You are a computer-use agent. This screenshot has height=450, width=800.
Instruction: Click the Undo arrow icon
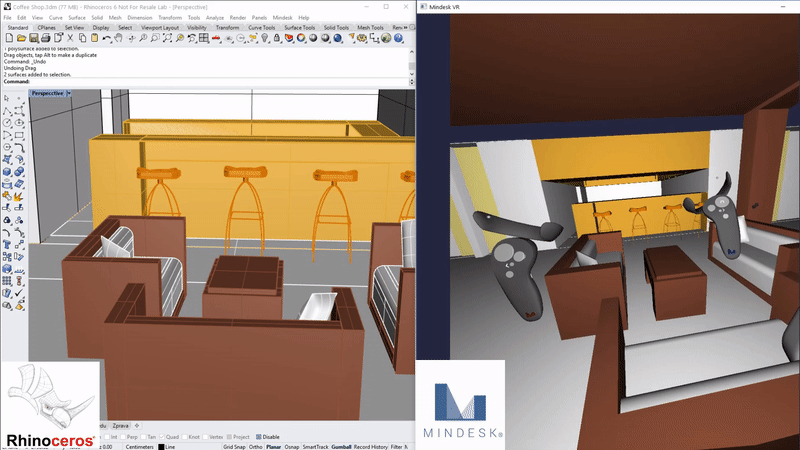tap(106, 38)
